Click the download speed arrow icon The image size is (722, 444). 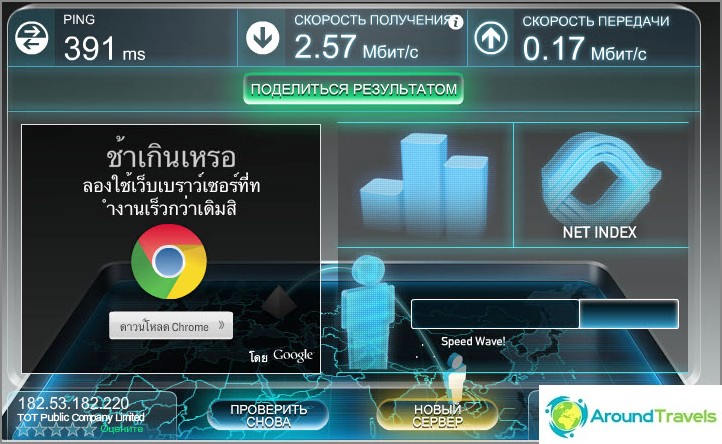(x=262, y=37)
